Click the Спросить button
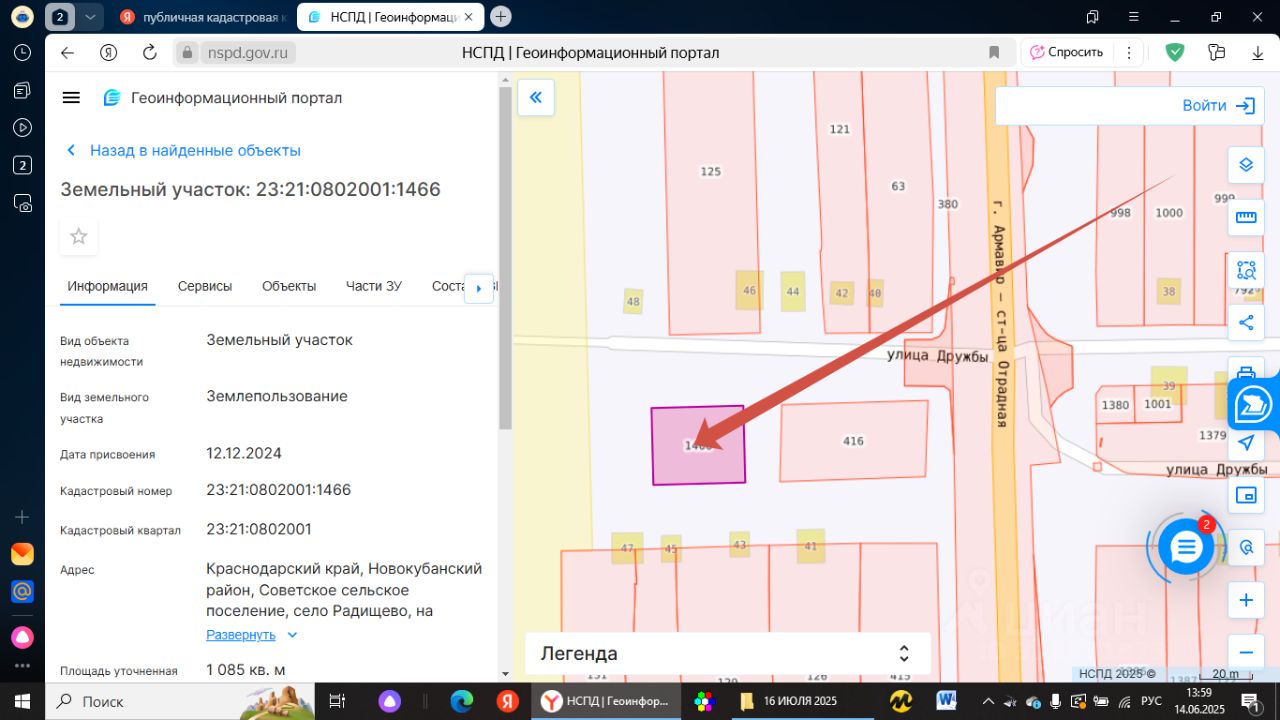1280x720 pixels. point(1066,53)
